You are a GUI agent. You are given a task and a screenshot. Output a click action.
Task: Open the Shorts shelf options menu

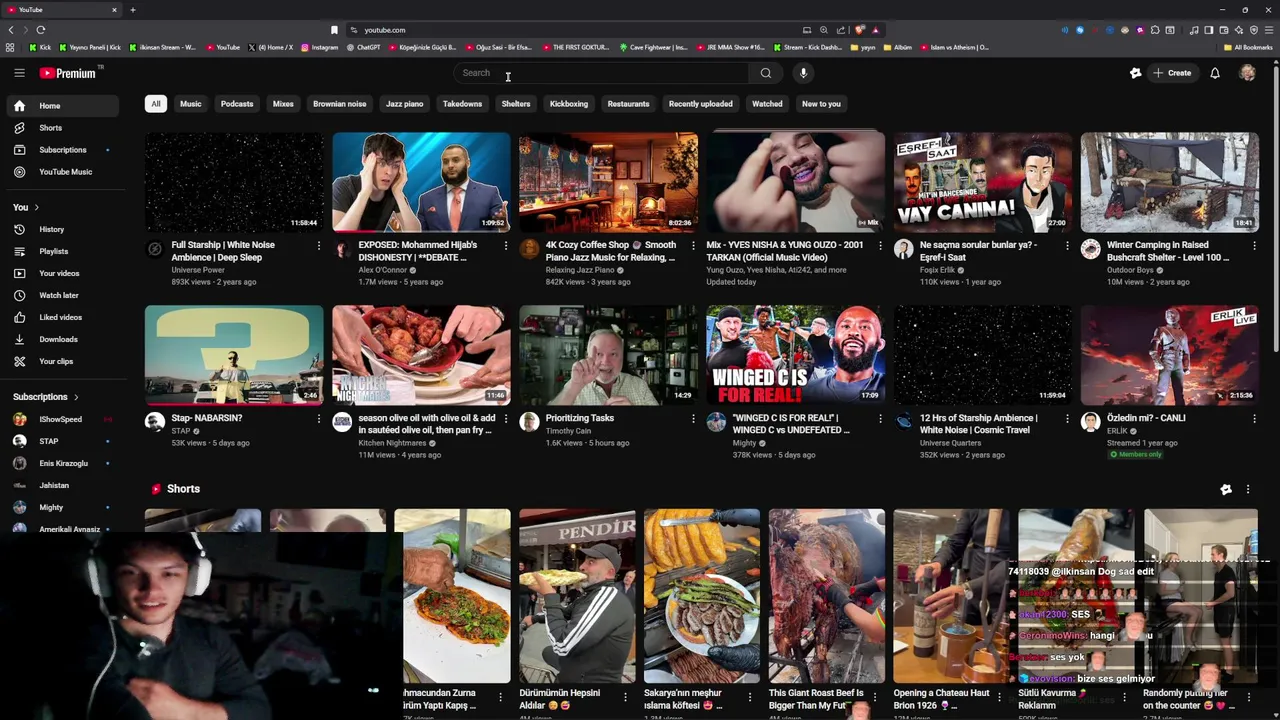click(x=1247, y=489)
